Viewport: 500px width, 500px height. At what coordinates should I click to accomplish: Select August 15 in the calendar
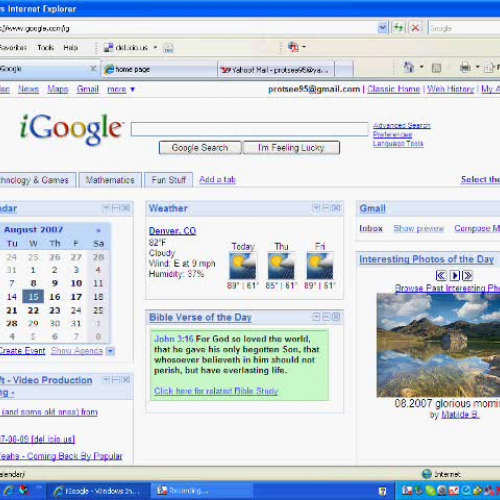tap(33, 297)
